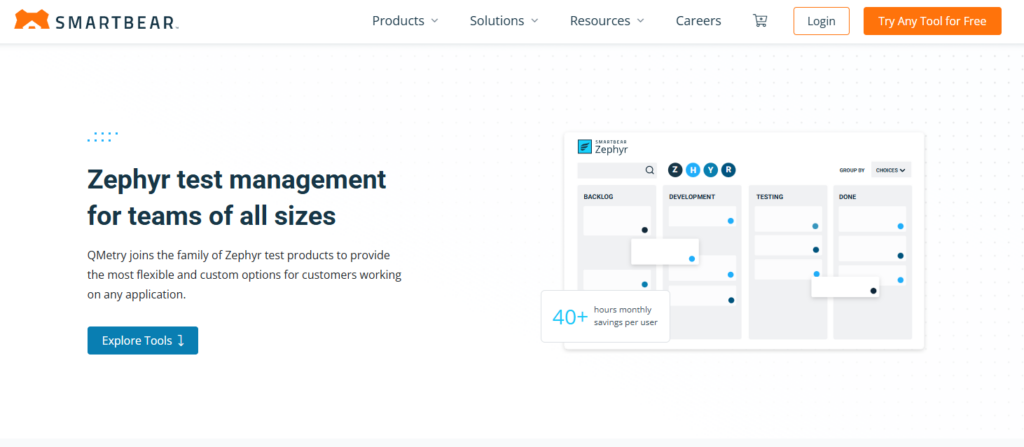Click the Backlog column header
The image size is (1024, 447).
click(599, 197)
